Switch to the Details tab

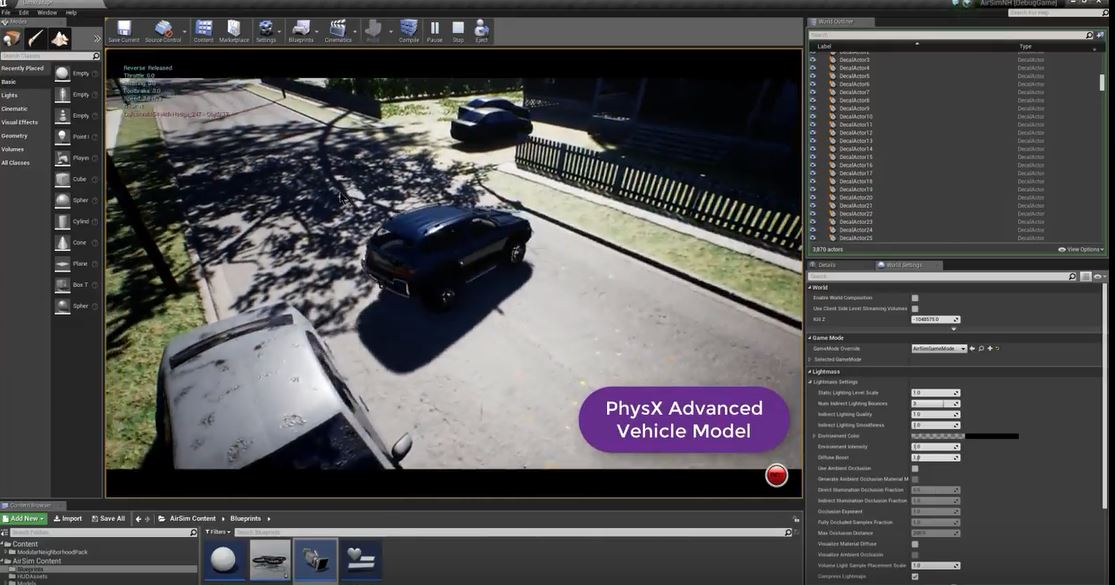pyautogui.click(x=828, y=264)
